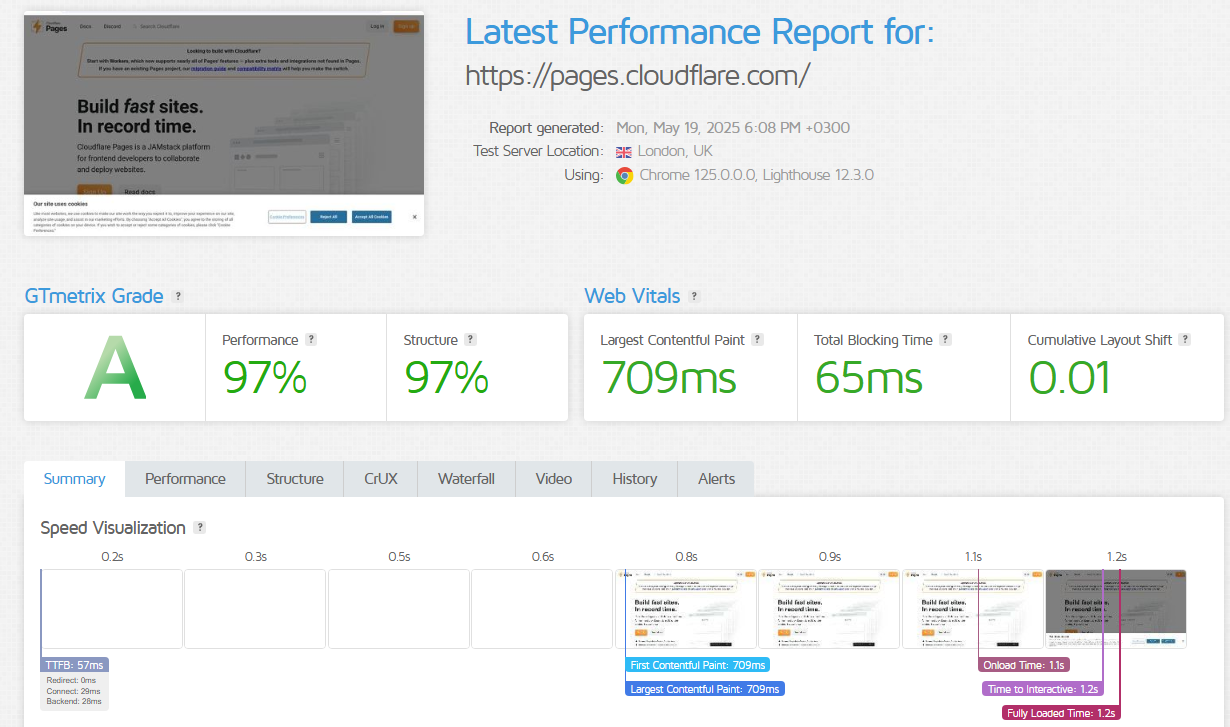Image resolution: width=1230 pixels, height=727 pixels.
Task: Switch to the Waterfall tab
Action: [466, 479]
